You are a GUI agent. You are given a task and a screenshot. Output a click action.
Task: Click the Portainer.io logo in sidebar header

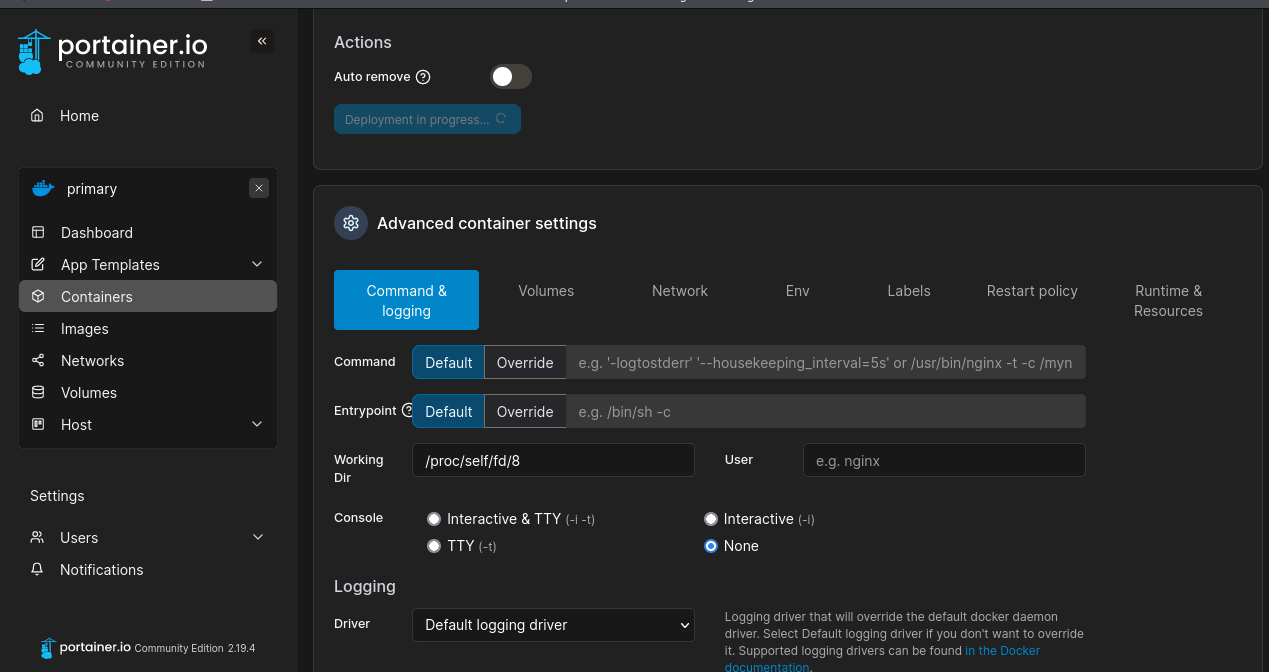tap(113, 52)
